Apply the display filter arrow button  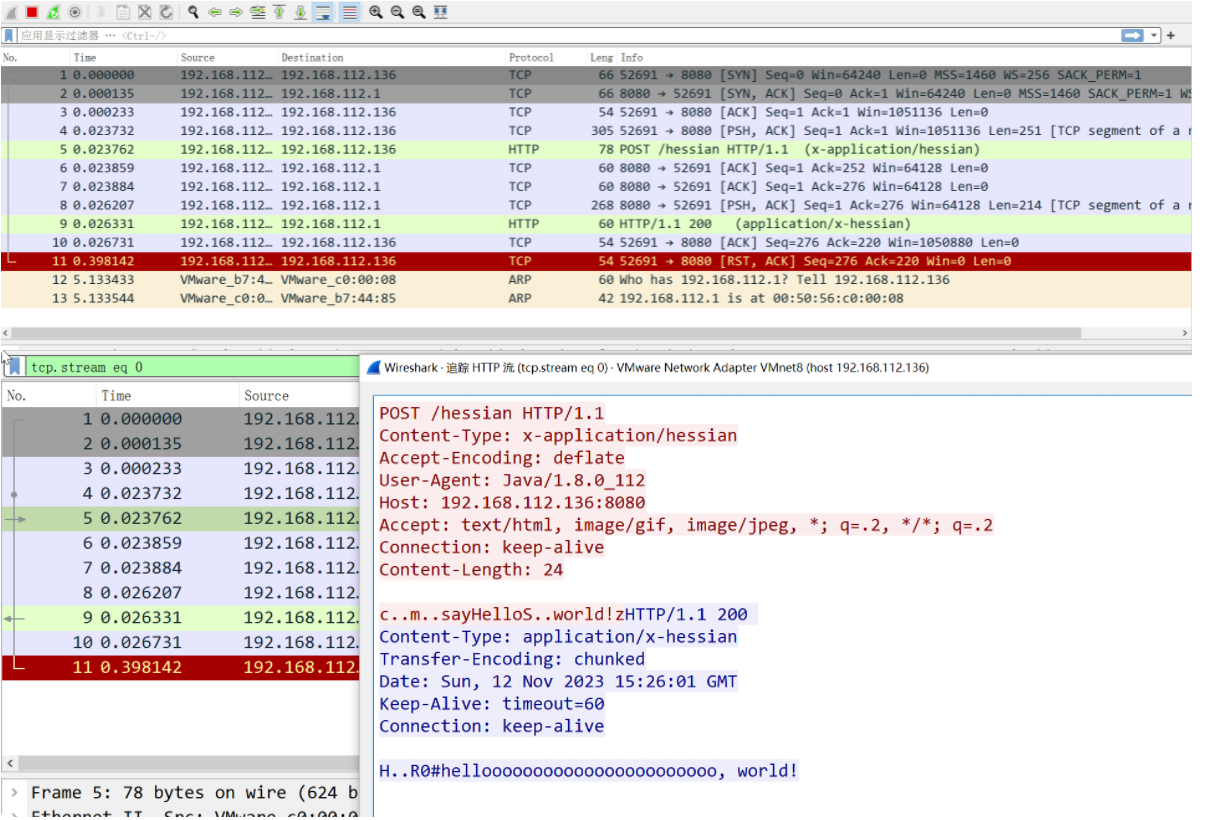click(x=1132, y=35)
